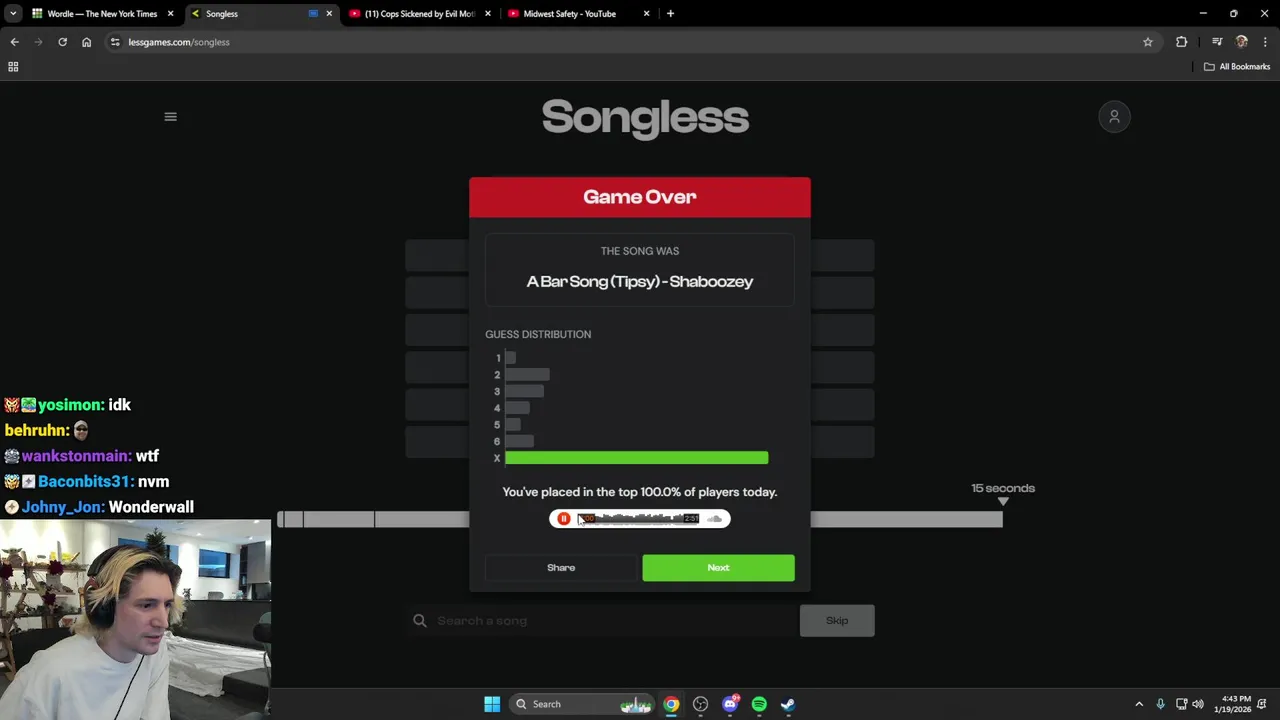Open the Extensions puzzle icon
Image resolution: width=1280 pixels, height=720 pixels.
coord(1182,42)
